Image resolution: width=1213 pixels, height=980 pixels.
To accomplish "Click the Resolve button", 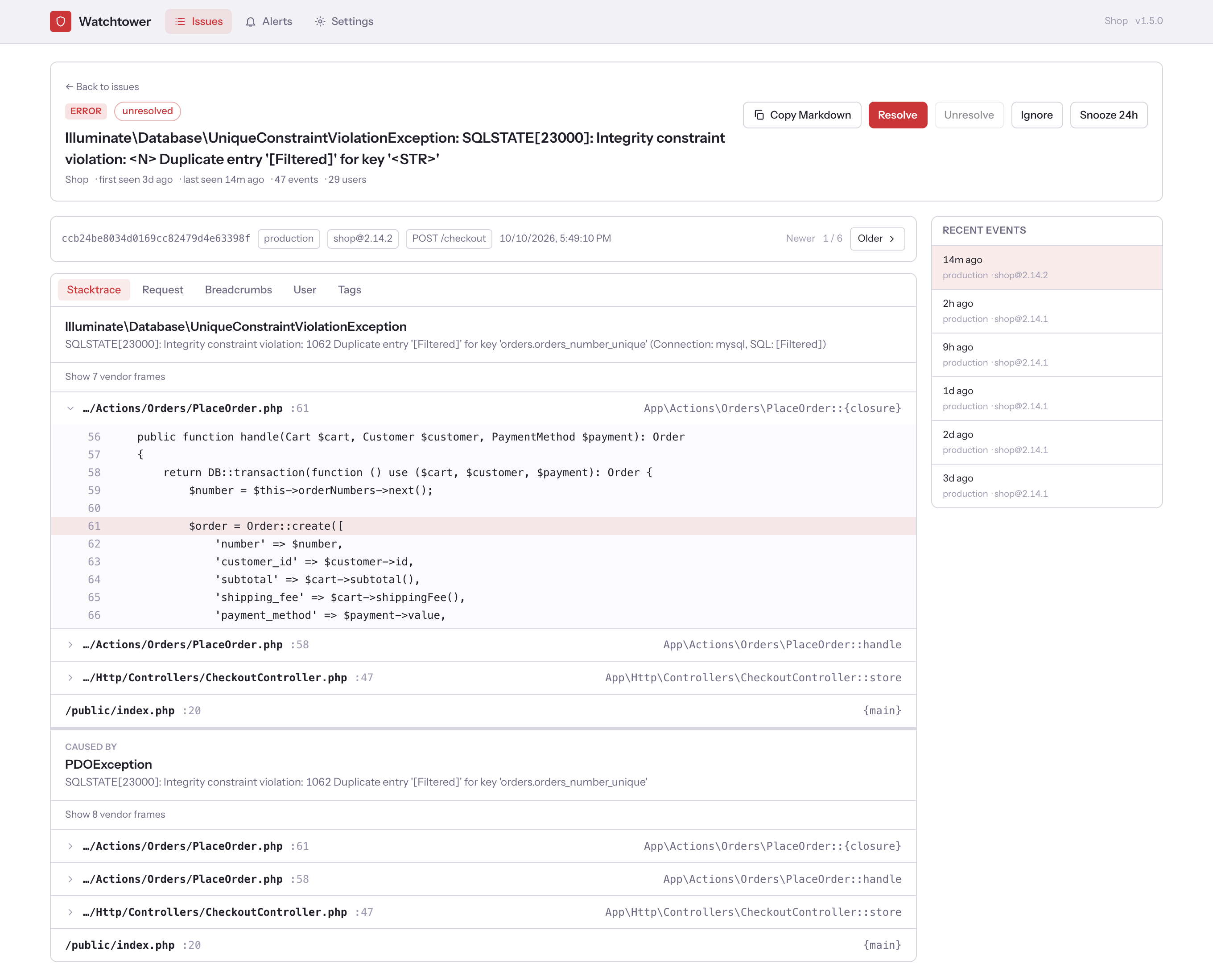I will 897,115.
